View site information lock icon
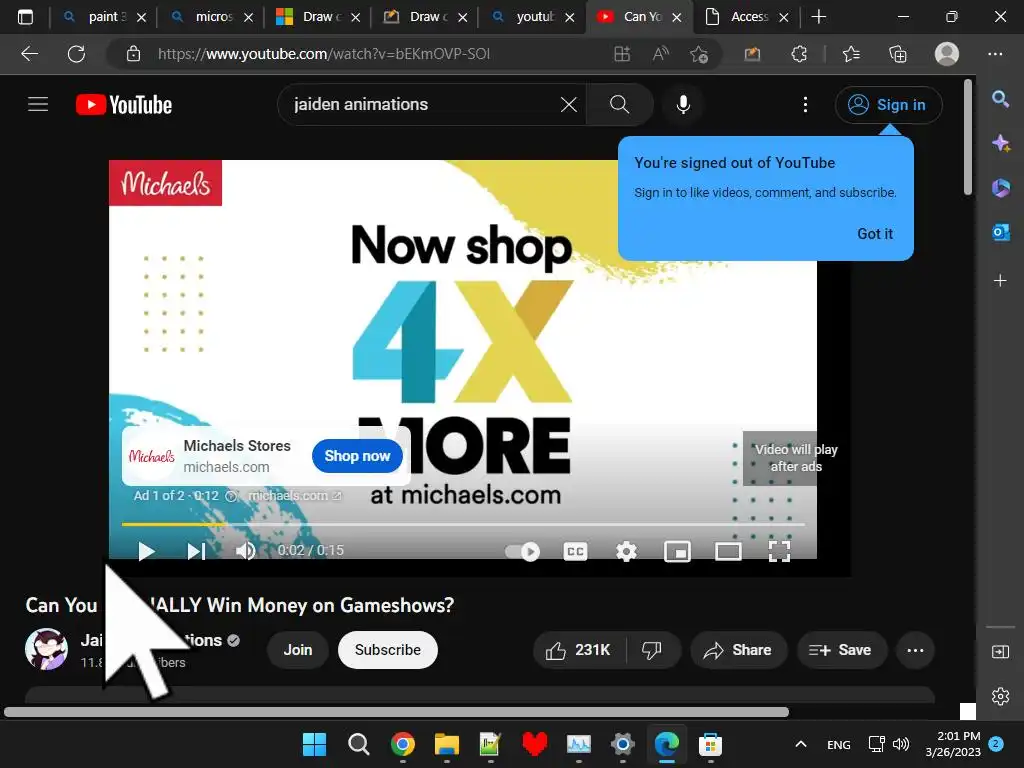 click(133, 54)
